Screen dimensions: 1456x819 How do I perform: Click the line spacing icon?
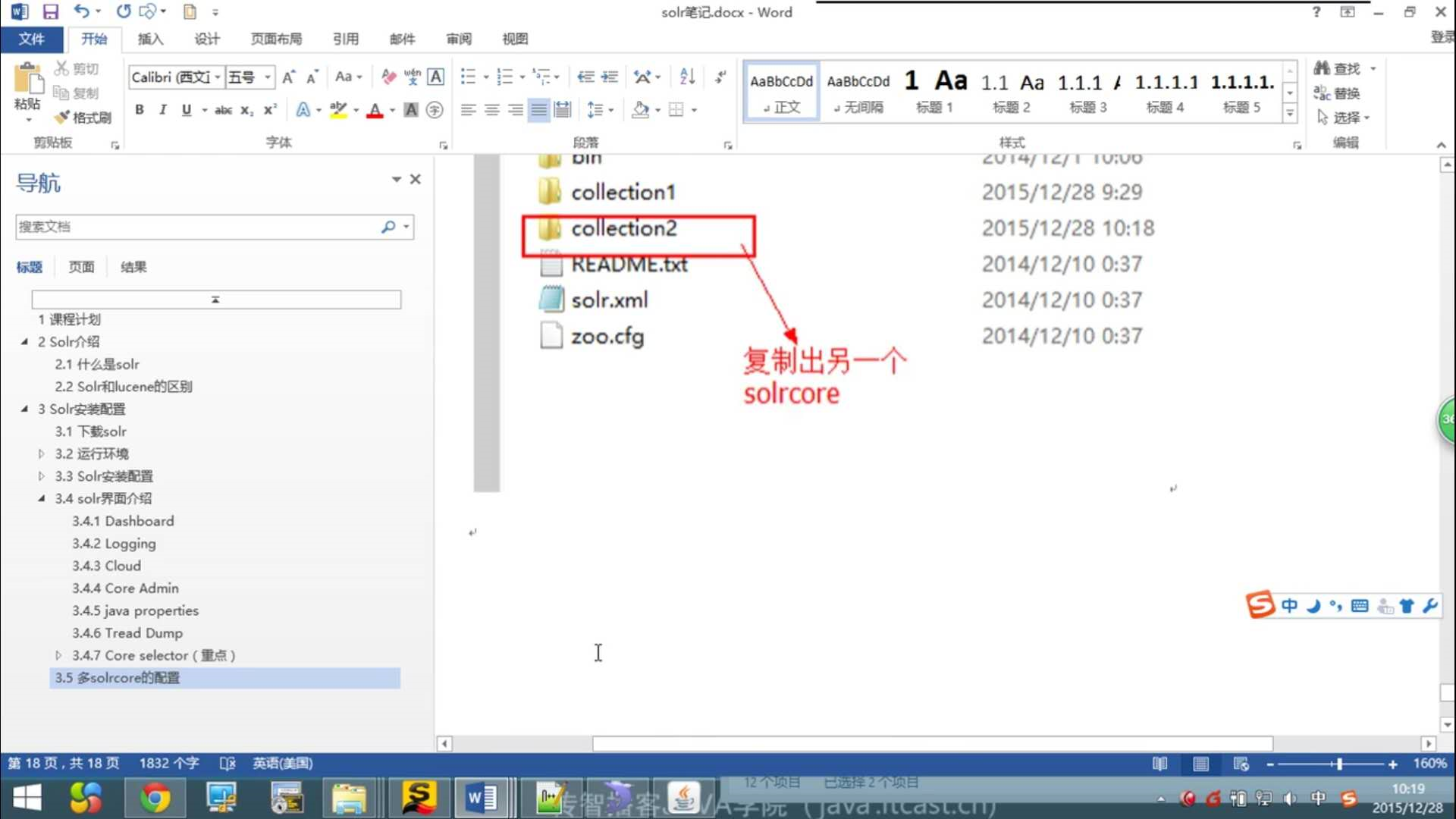tap(595, 110)
